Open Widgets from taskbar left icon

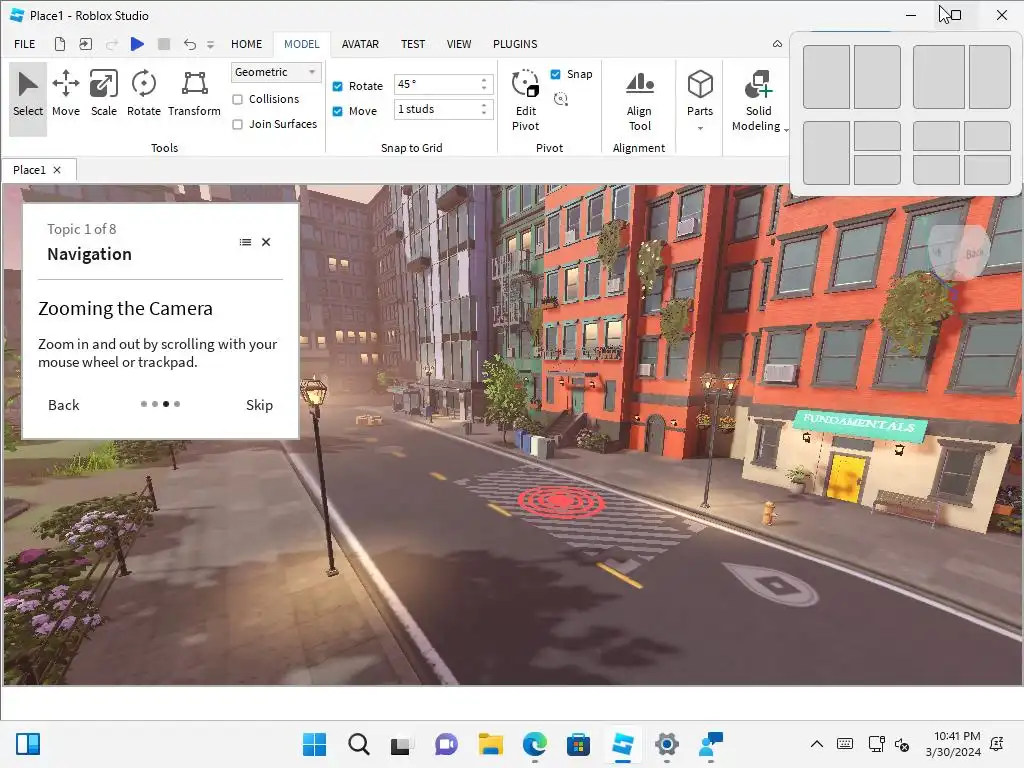tap(28, 744)
